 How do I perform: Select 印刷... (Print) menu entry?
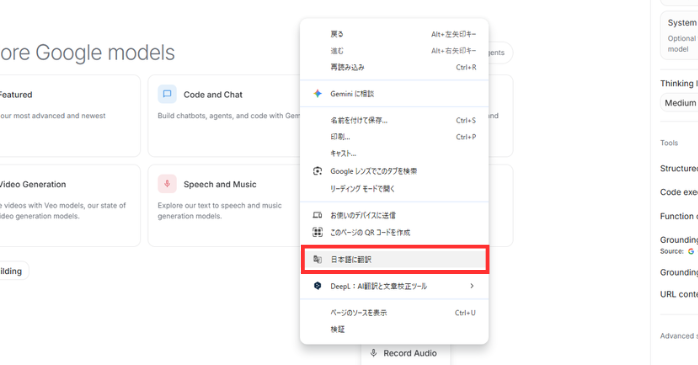pyautogui.click(x=394, y=137)
